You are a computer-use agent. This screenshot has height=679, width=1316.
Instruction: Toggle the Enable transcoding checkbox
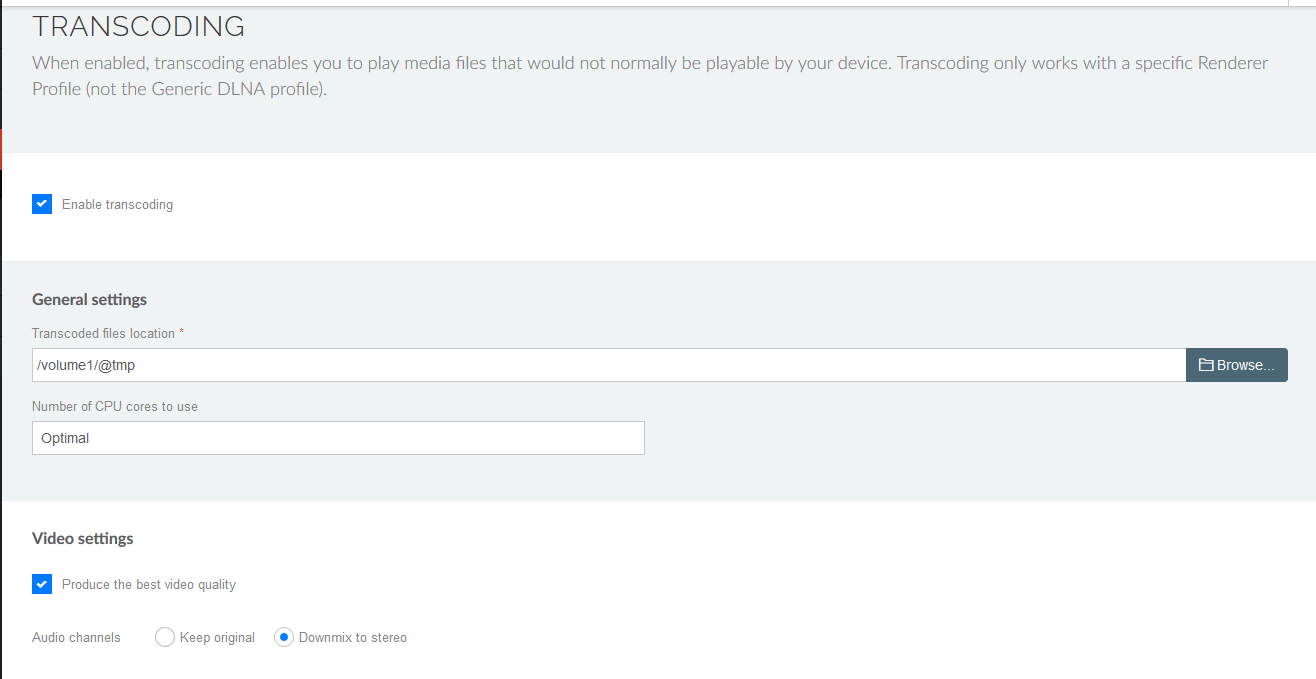(x=42, y=204)
